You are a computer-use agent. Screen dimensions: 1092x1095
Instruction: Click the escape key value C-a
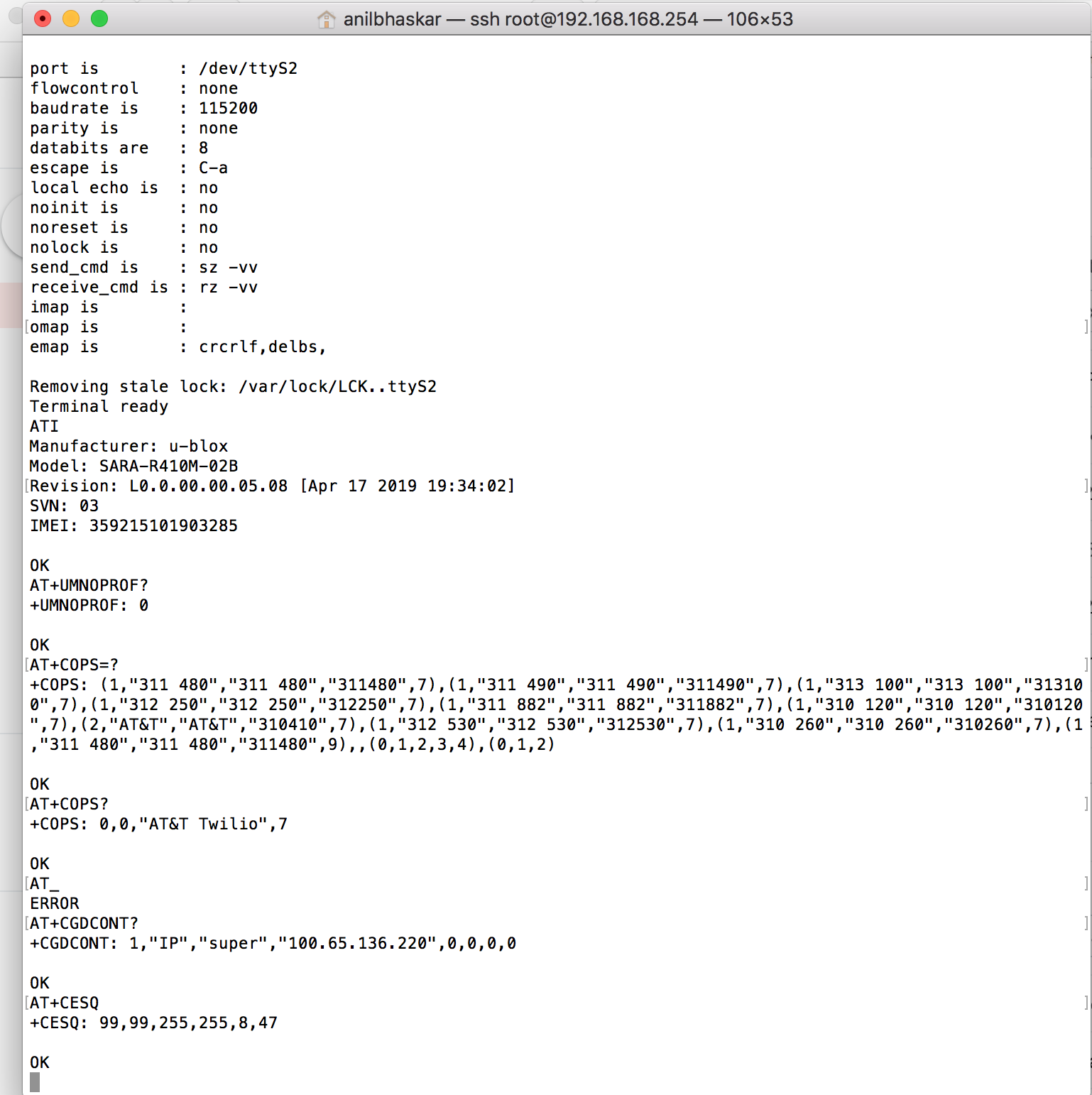(x=213, y=168)
